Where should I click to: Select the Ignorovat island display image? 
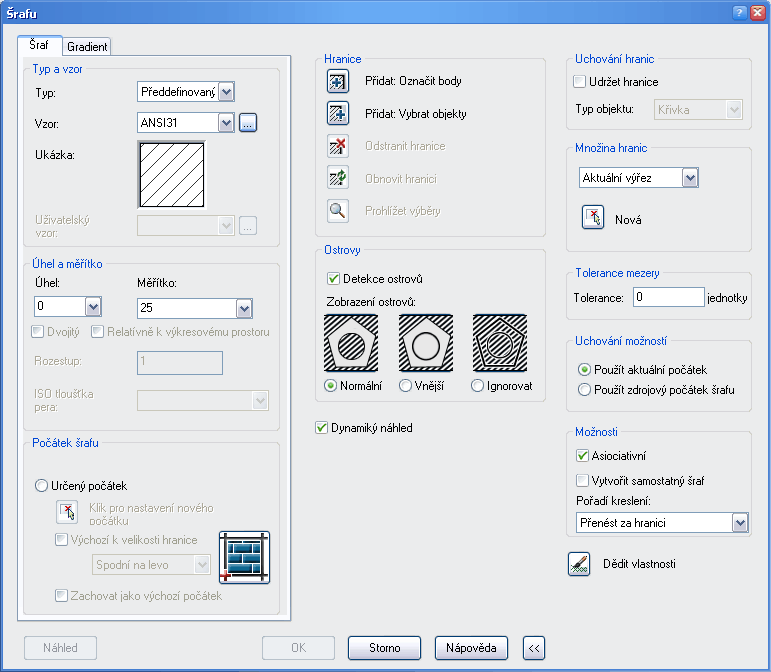[499, 344]
